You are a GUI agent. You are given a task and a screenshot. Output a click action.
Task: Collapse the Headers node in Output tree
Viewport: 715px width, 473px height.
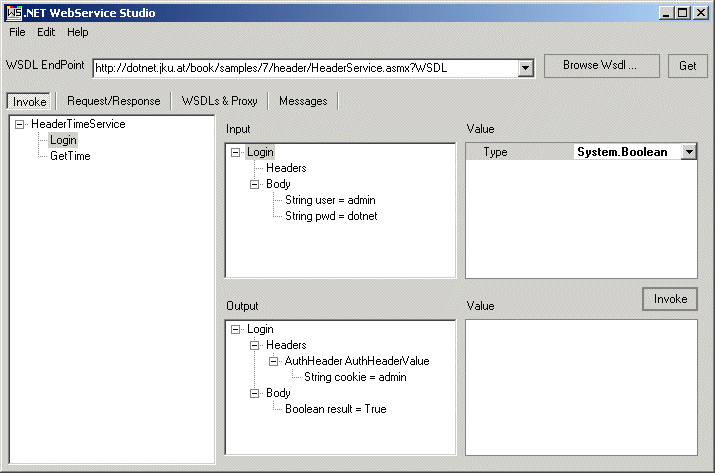coord(254,345)
